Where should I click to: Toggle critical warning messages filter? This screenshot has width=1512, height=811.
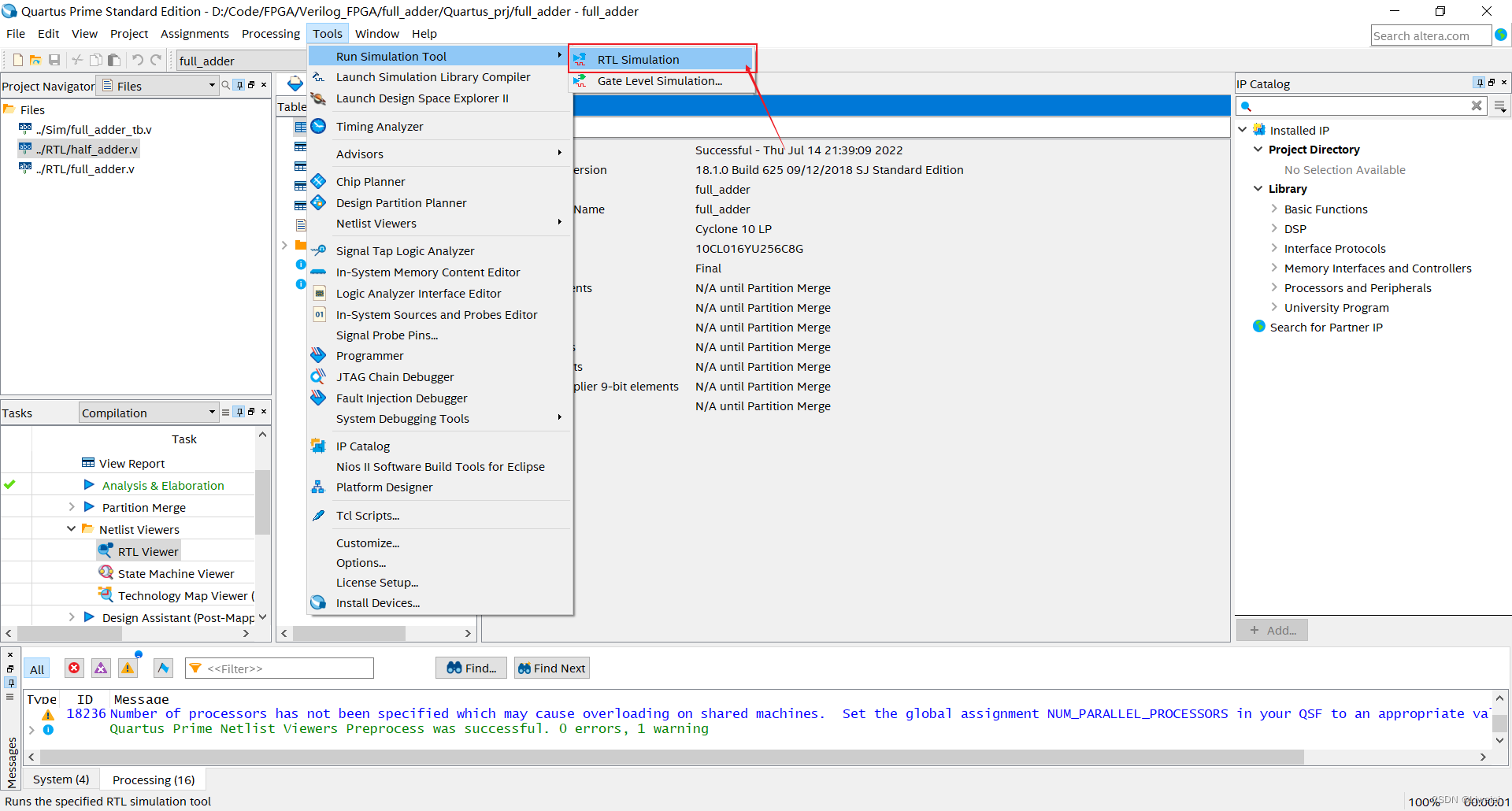coord(101,668)
